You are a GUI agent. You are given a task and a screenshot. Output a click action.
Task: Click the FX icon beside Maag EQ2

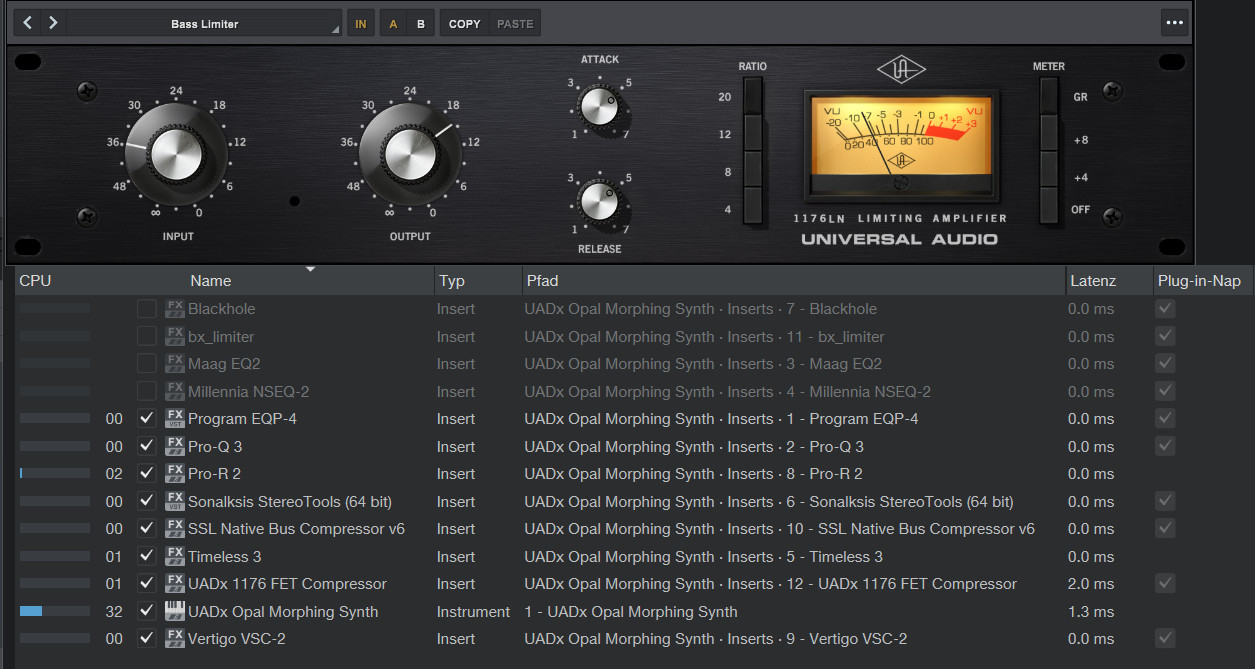(x=175, y=364)
